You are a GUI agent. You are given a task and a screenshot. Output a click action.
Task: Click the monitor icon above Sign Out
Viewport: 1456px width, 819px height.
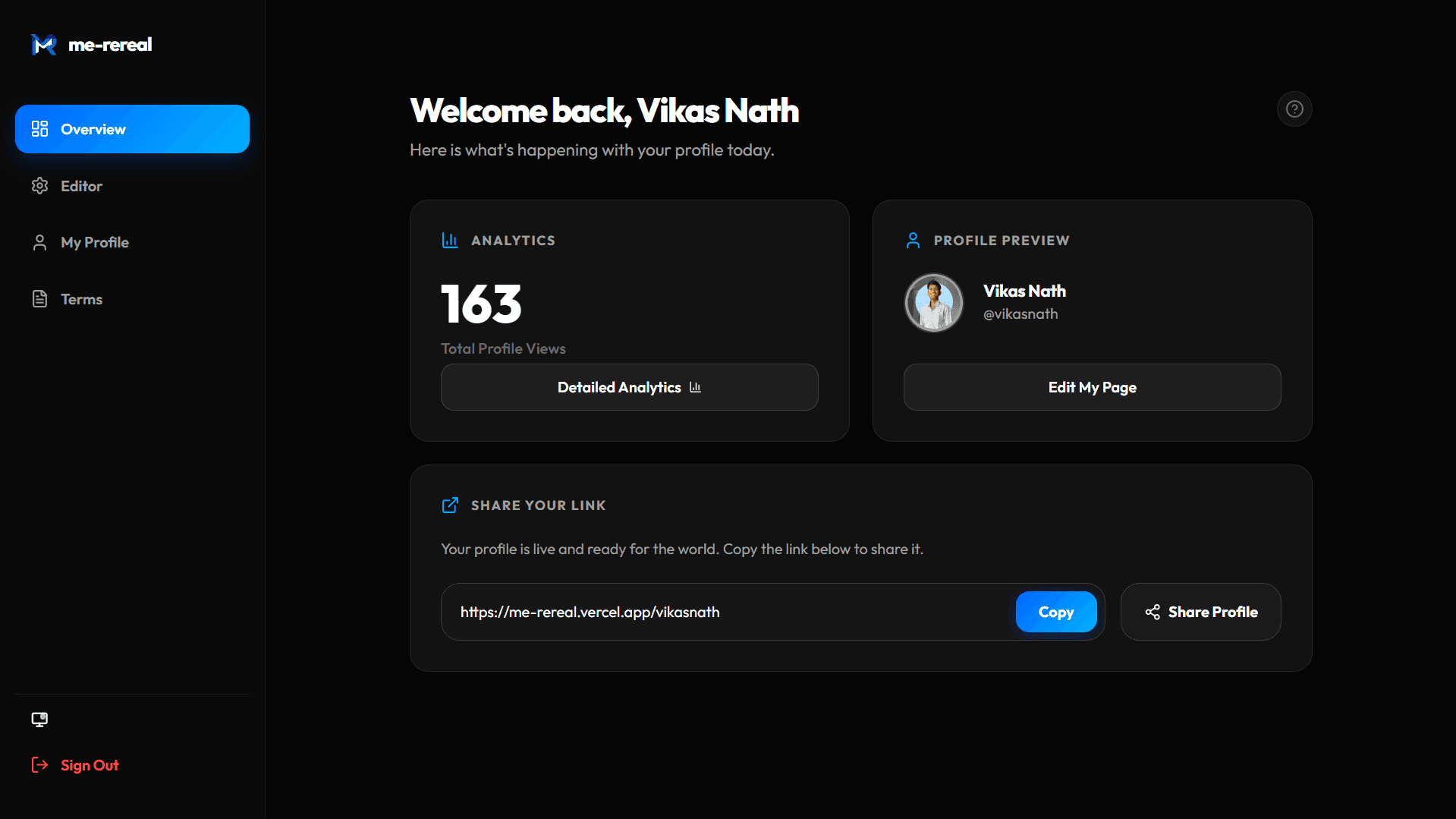(x=39, y=719)
